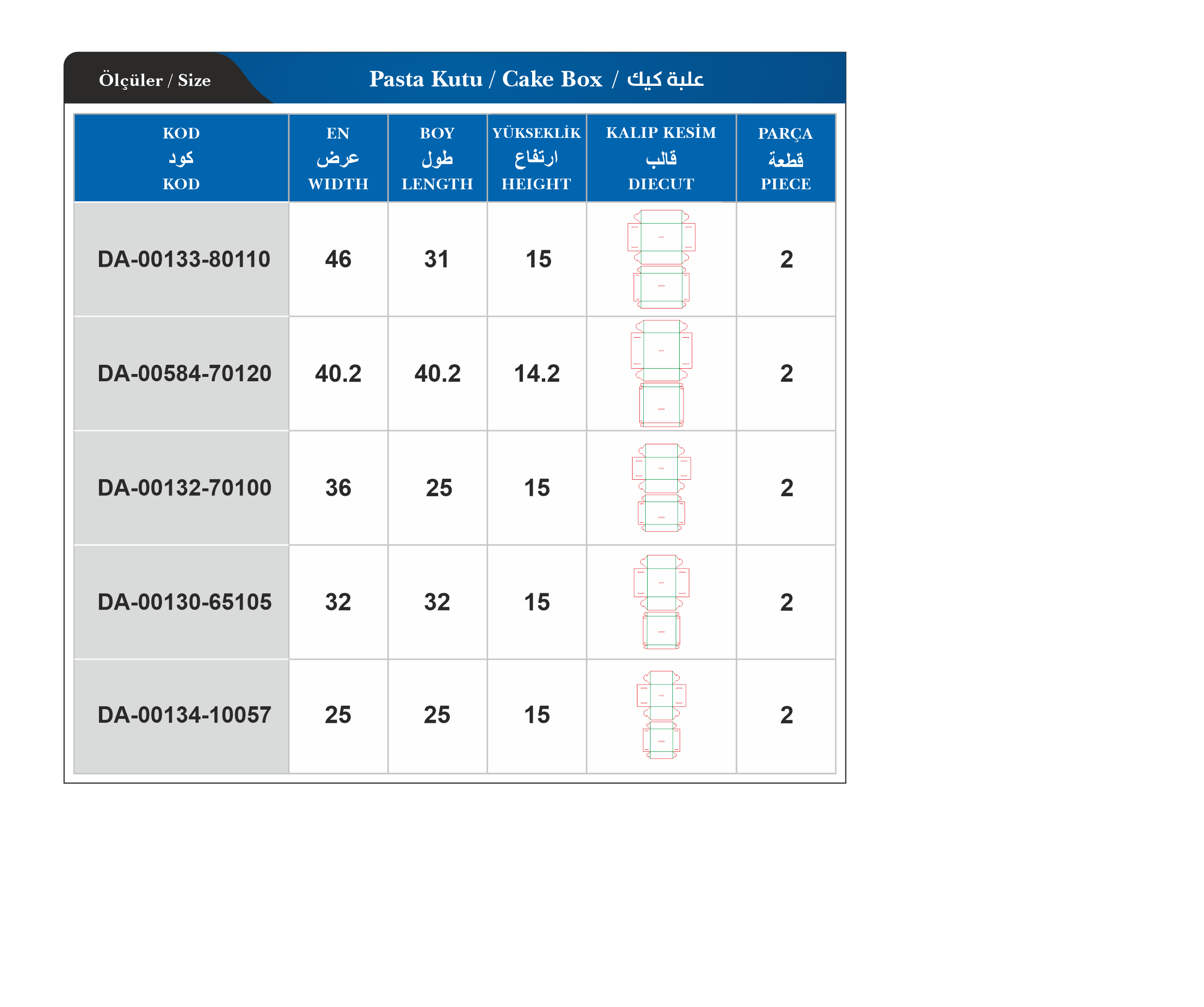The height and width of the screenshot is (1007, 1204).
Task: Click diecut diagram for DA-00584-70120
Action: pos(661,374)
